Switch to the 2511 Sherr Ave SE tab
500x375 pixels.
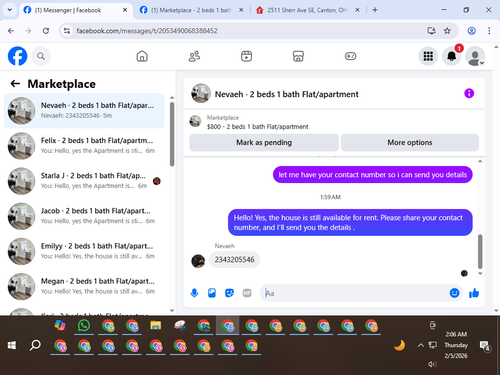tap(307, 10)
